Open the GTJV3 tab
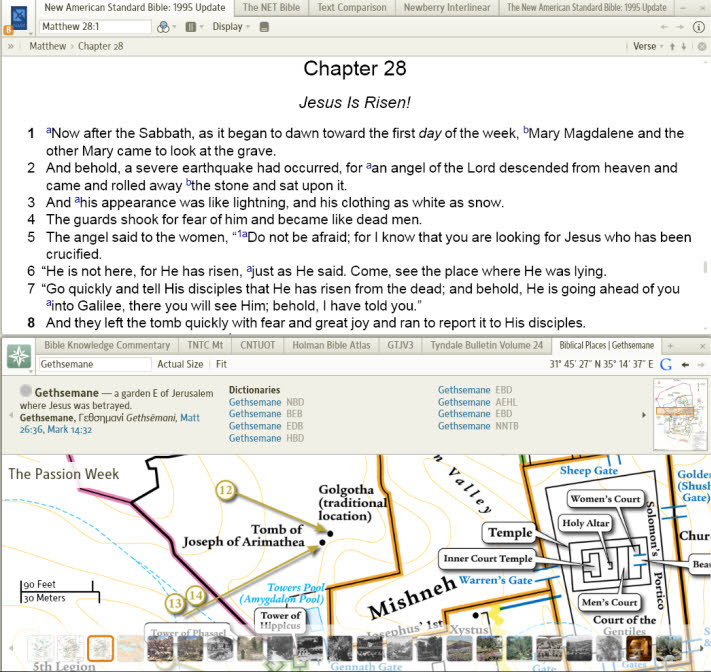 point(400,346)
